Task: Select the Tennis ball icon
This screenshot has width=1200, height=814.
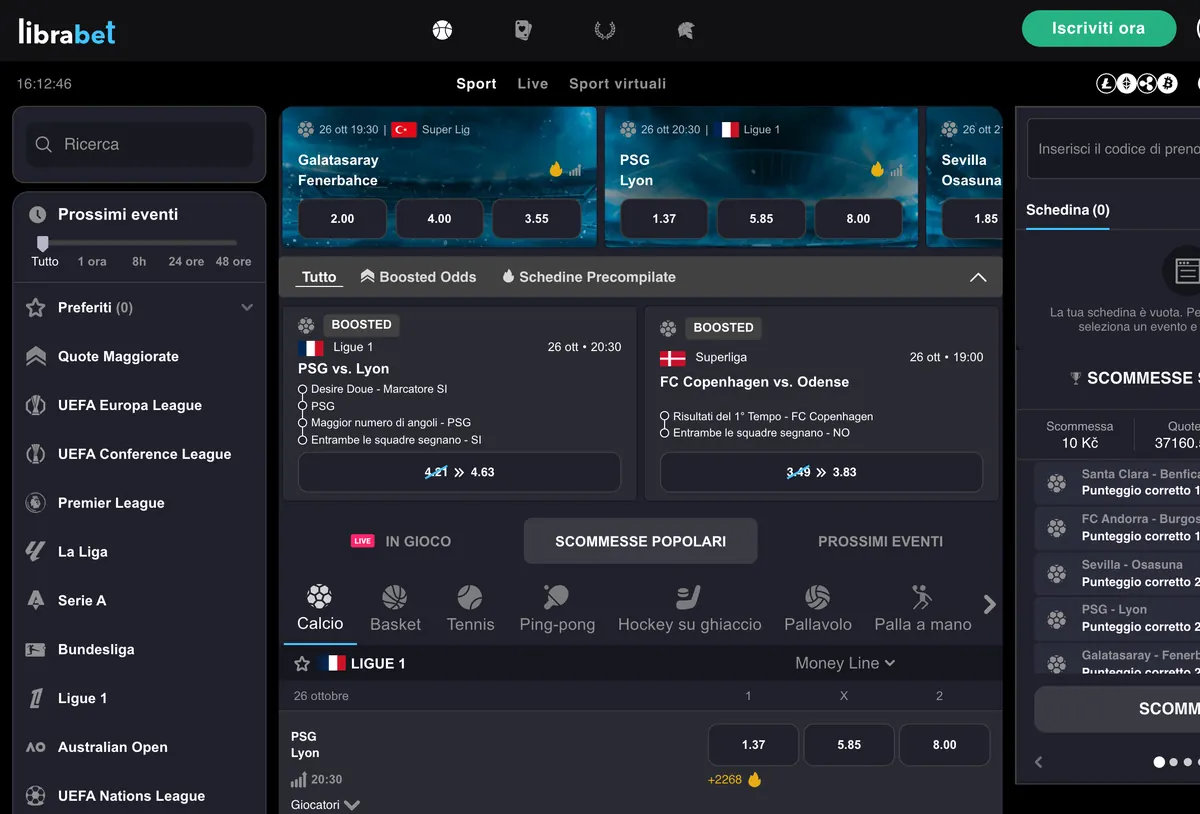Action: click(470, 597)
